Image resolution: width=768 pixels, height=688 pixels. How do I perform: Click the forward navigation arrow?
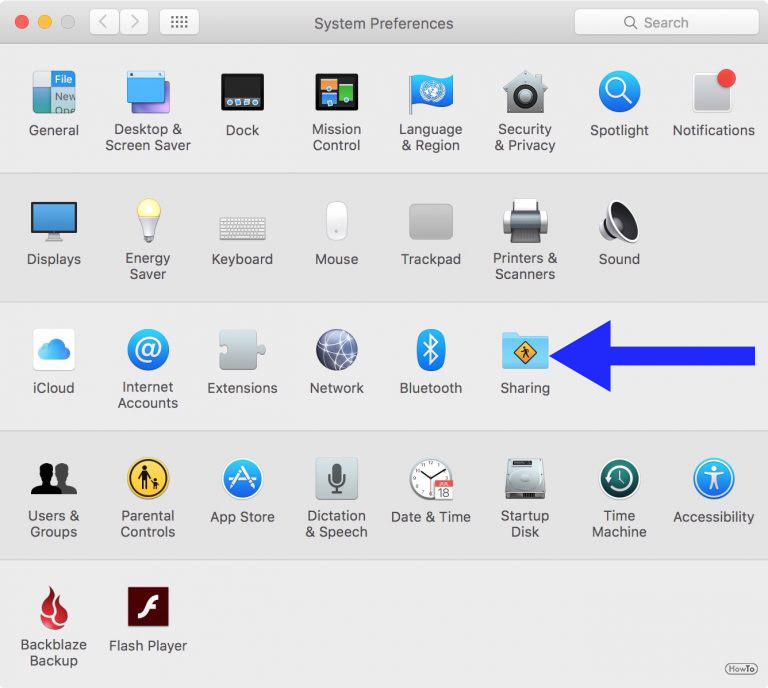pyautogui.click(x=134, y=22)
